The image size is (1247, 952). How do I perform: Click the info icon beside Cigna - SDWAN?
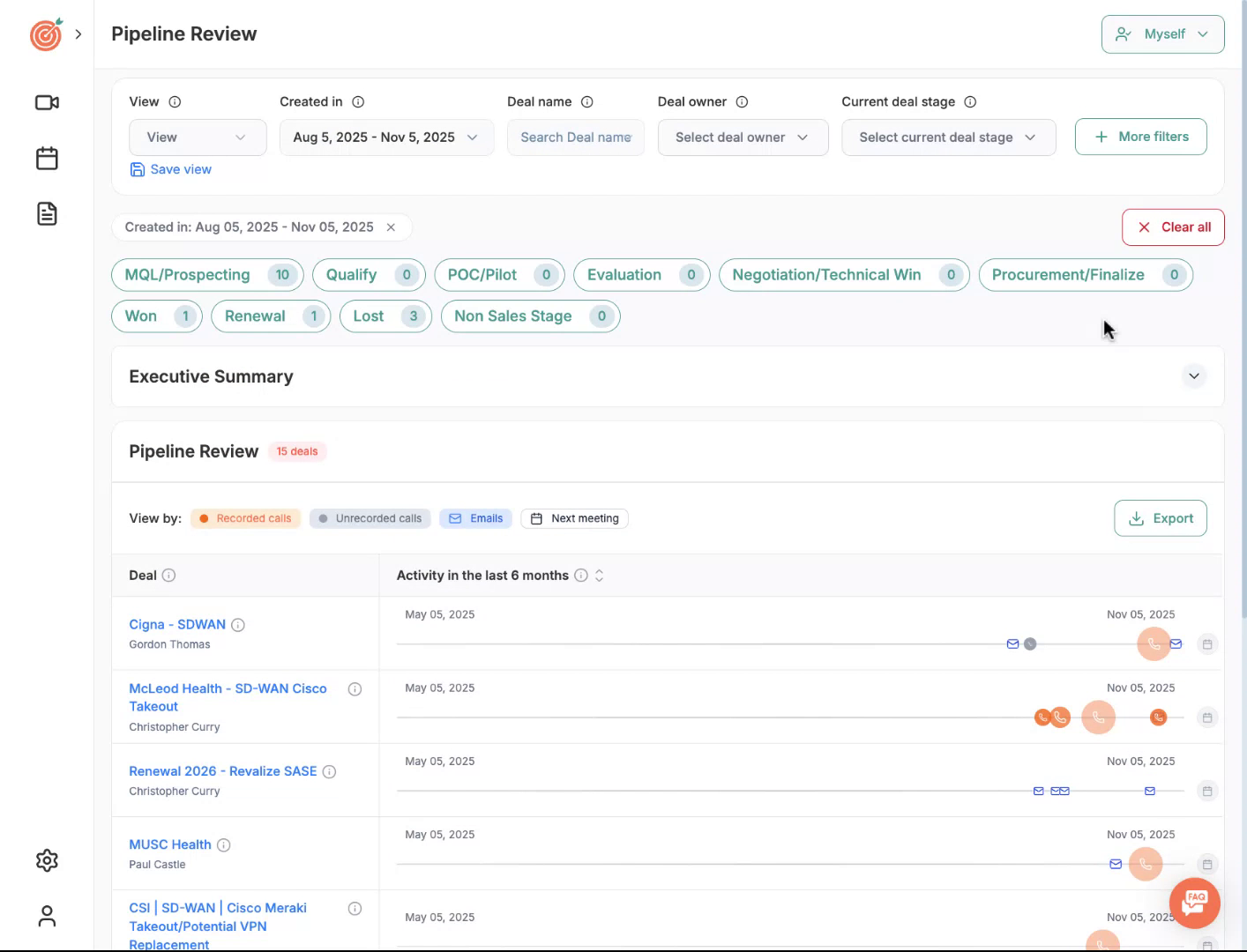[238, 625]
